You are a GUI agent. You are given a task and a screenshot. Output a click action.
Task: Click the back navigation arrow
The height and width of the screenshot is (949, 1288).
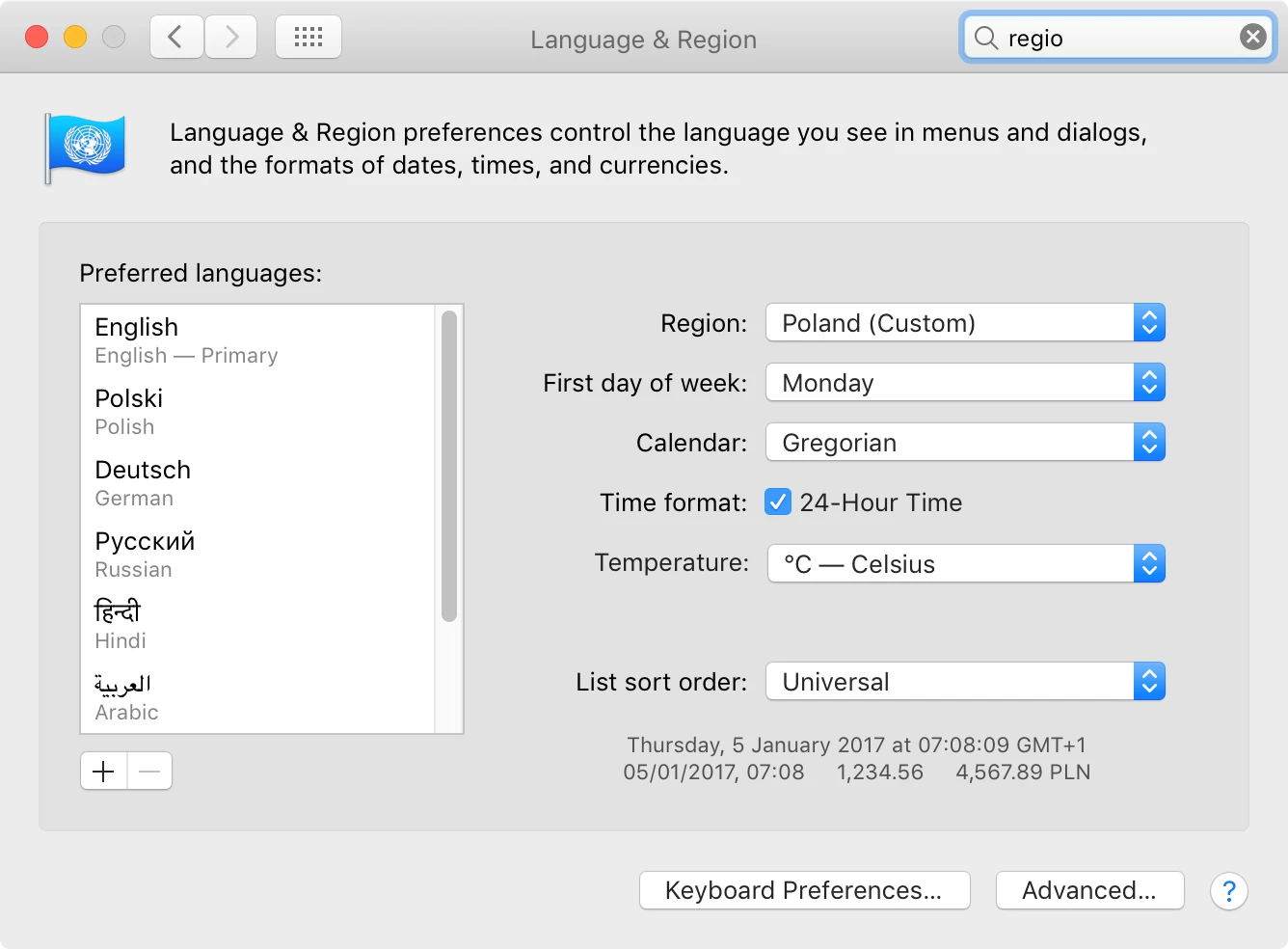176,38
